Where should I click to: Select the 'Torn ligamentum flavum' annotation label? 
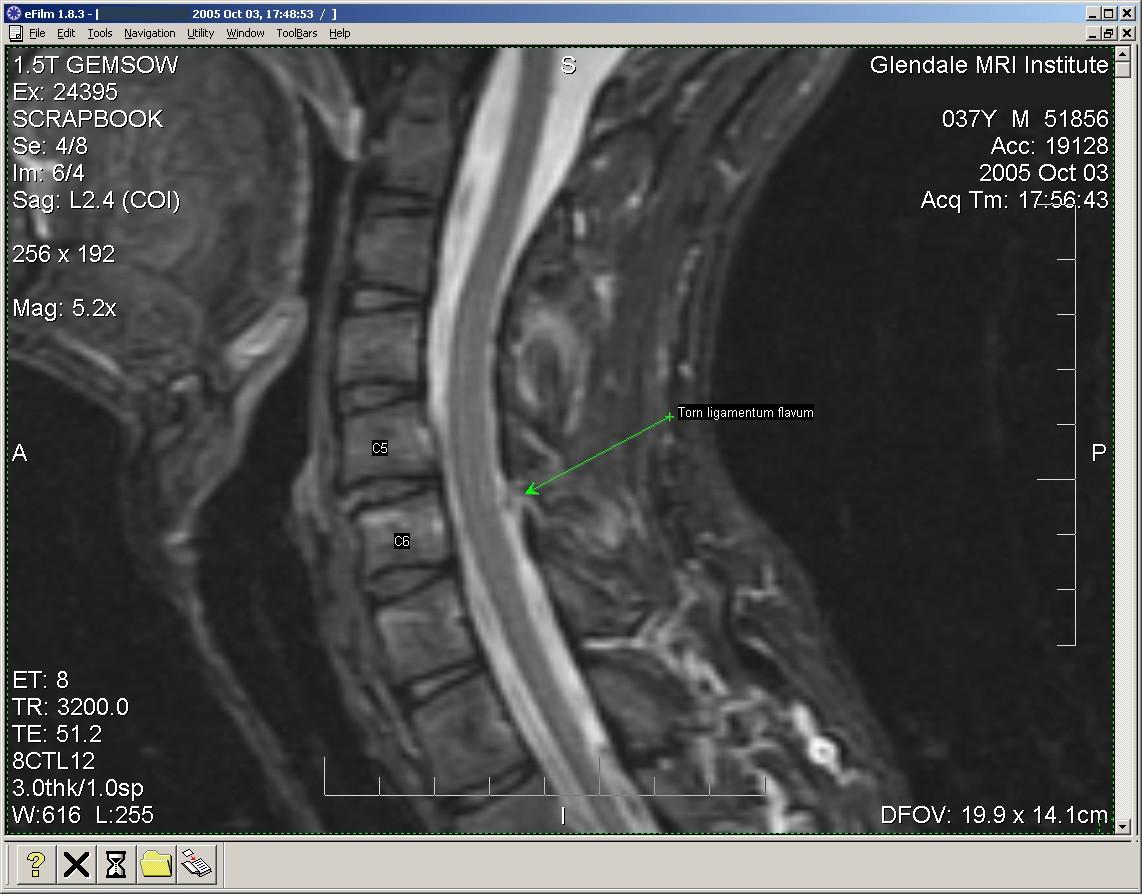coord(745,412)
